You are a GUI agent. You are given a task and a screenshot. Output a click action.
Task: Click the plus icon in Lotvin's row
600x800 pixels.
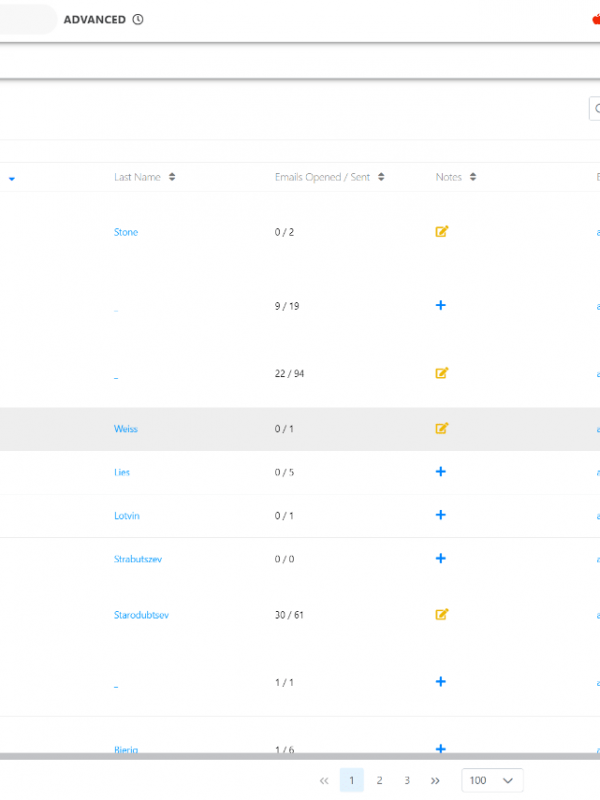point(441,515)
